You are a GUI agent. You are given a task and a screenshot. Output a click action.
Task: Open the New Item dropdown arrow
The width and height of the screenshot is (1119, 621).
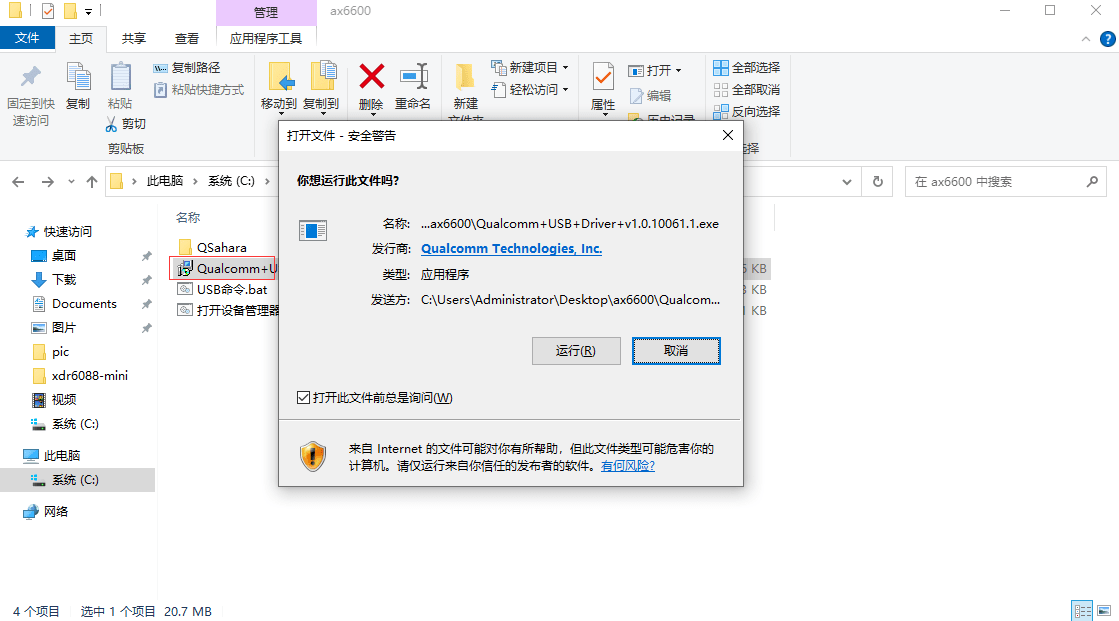point(566,68)
